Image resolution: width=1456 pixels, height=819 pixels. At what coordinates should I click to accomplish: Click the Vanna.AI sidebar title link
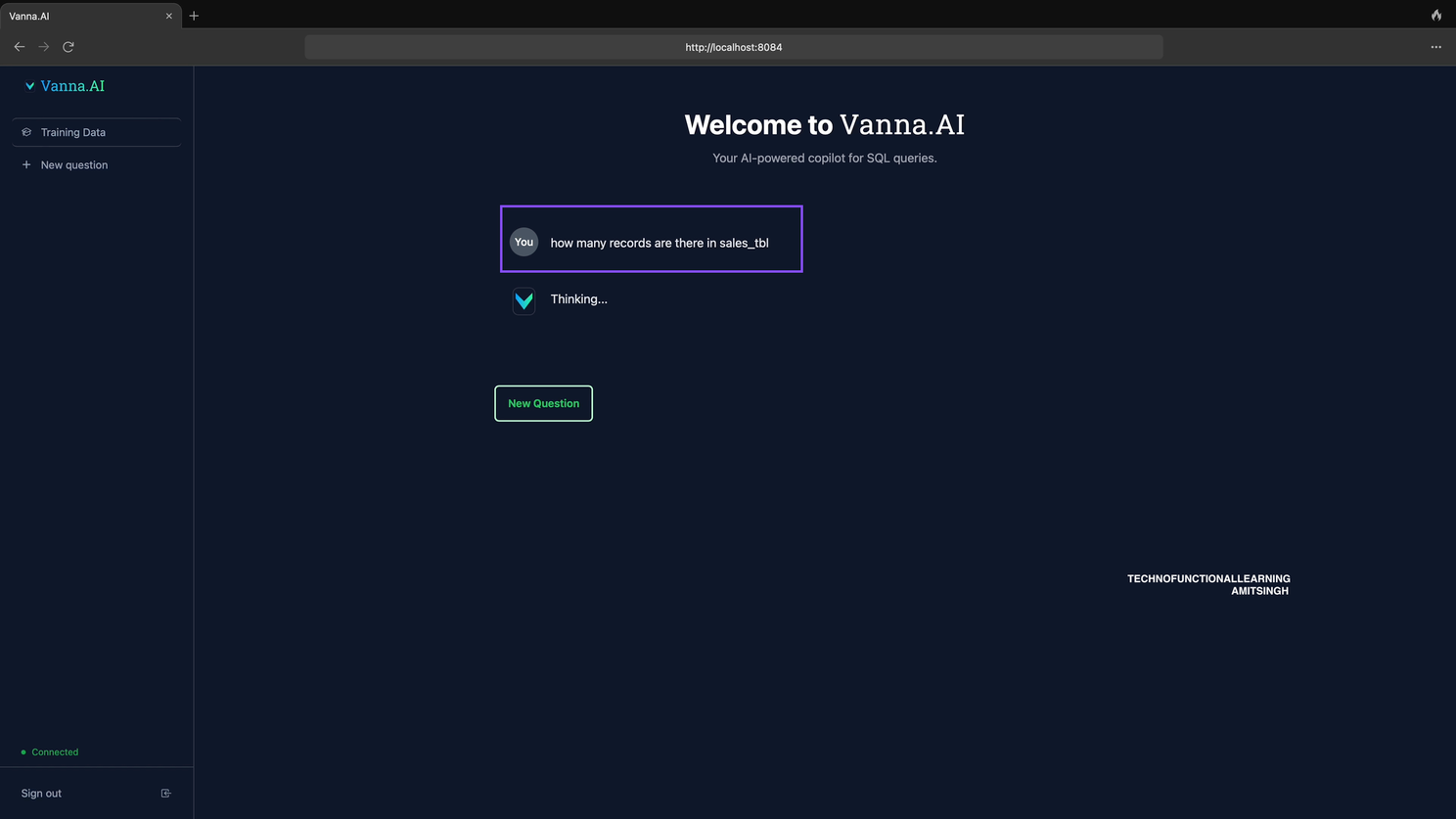[x=72, y=86]
